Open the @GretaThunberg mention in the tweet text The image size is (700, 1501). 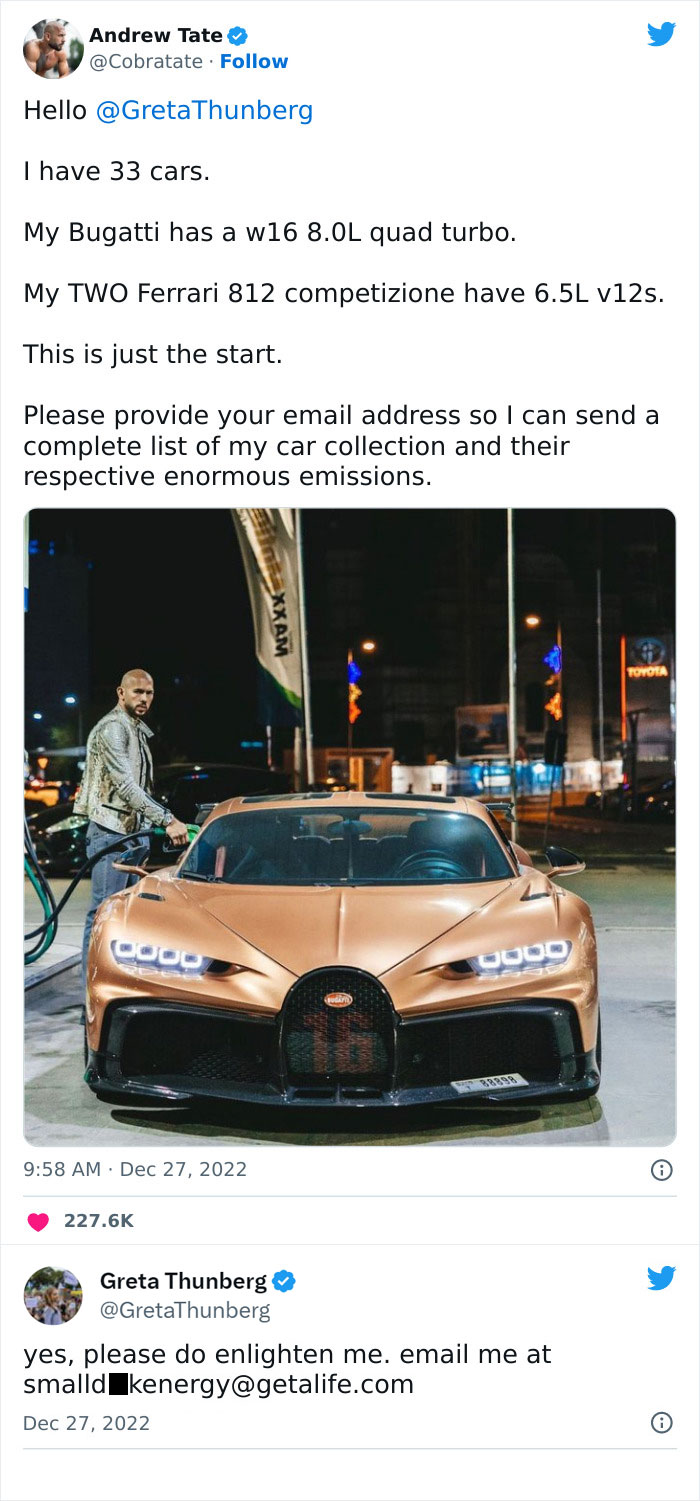204,110
